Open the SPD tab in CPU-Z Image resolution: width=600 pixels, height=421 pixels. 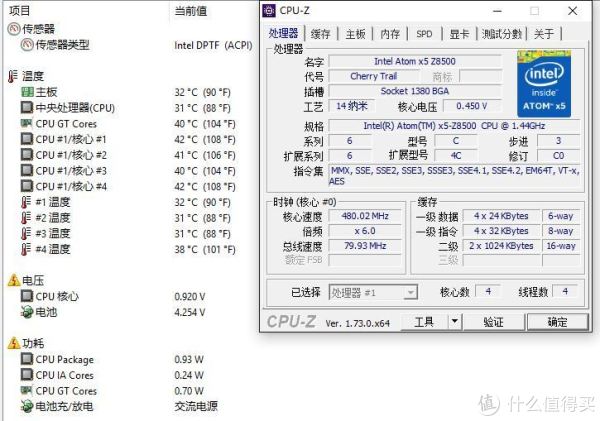coord(424,34)
